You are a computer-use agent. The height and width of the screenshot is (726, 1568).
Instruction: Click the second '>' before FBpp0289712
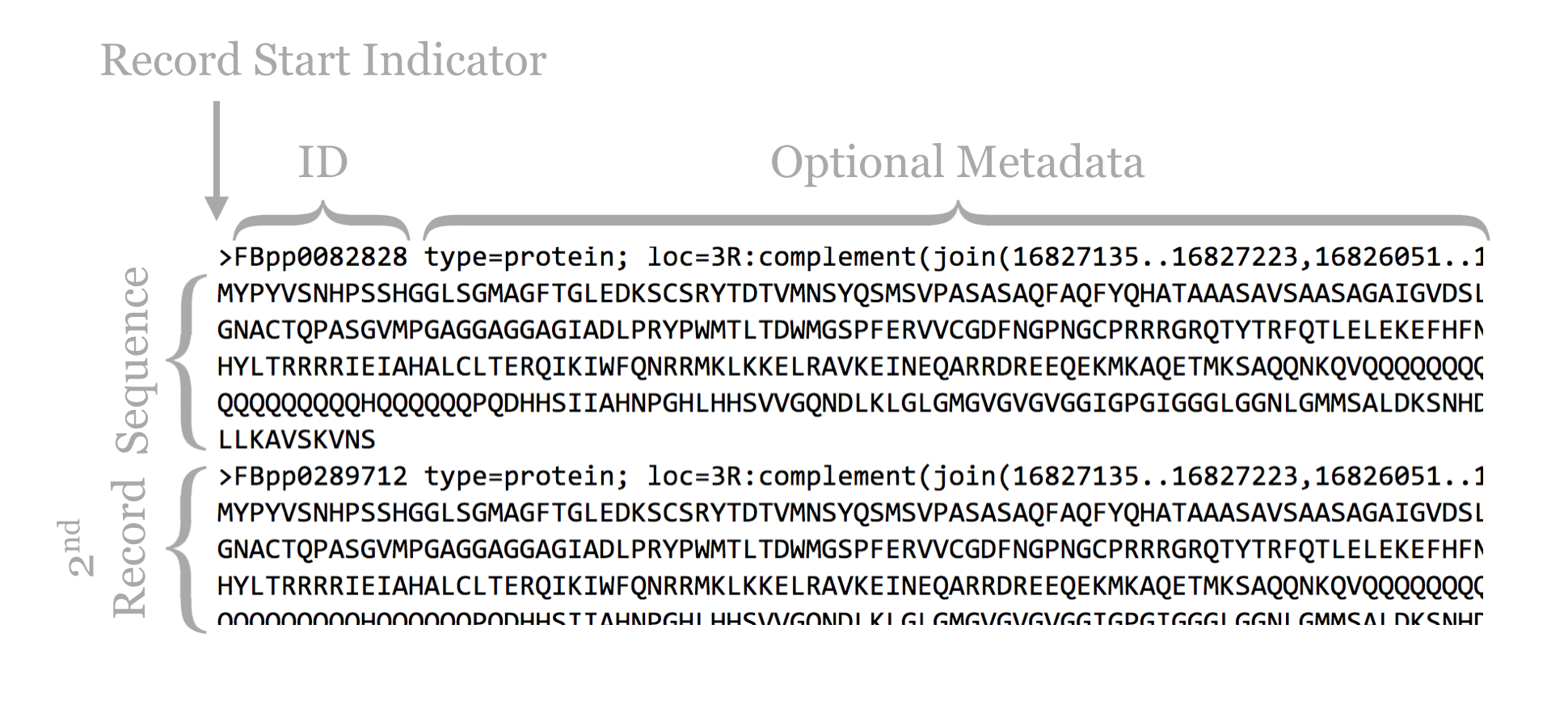[x=225, y=476]
